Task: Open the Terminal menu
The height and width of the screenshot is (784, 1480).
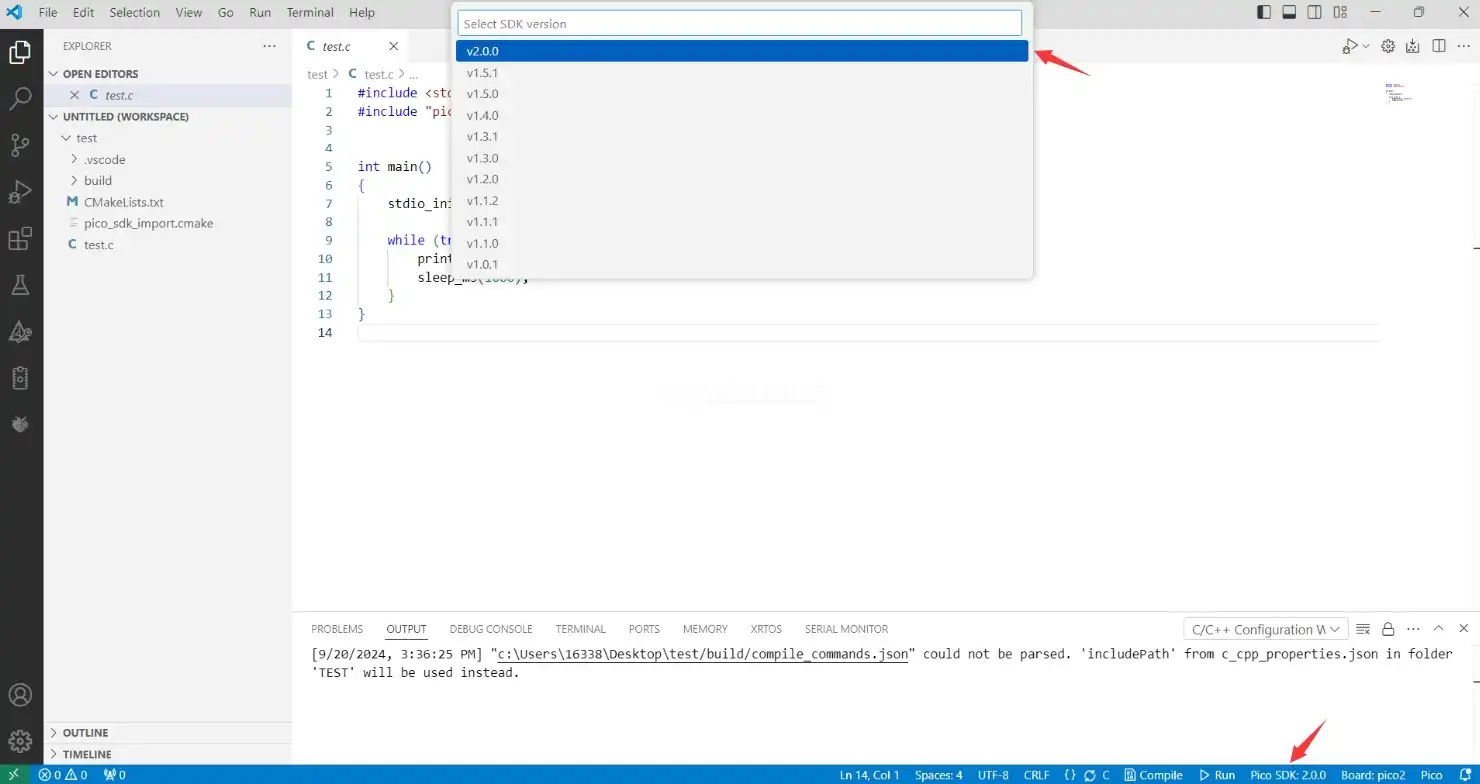Action: 310,13
